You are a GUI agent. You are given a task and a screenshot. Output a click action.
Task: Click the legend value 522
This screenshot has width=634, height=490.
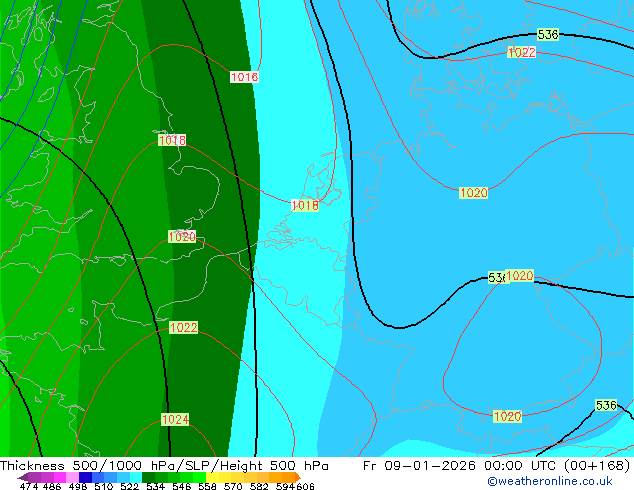[129, 486]
